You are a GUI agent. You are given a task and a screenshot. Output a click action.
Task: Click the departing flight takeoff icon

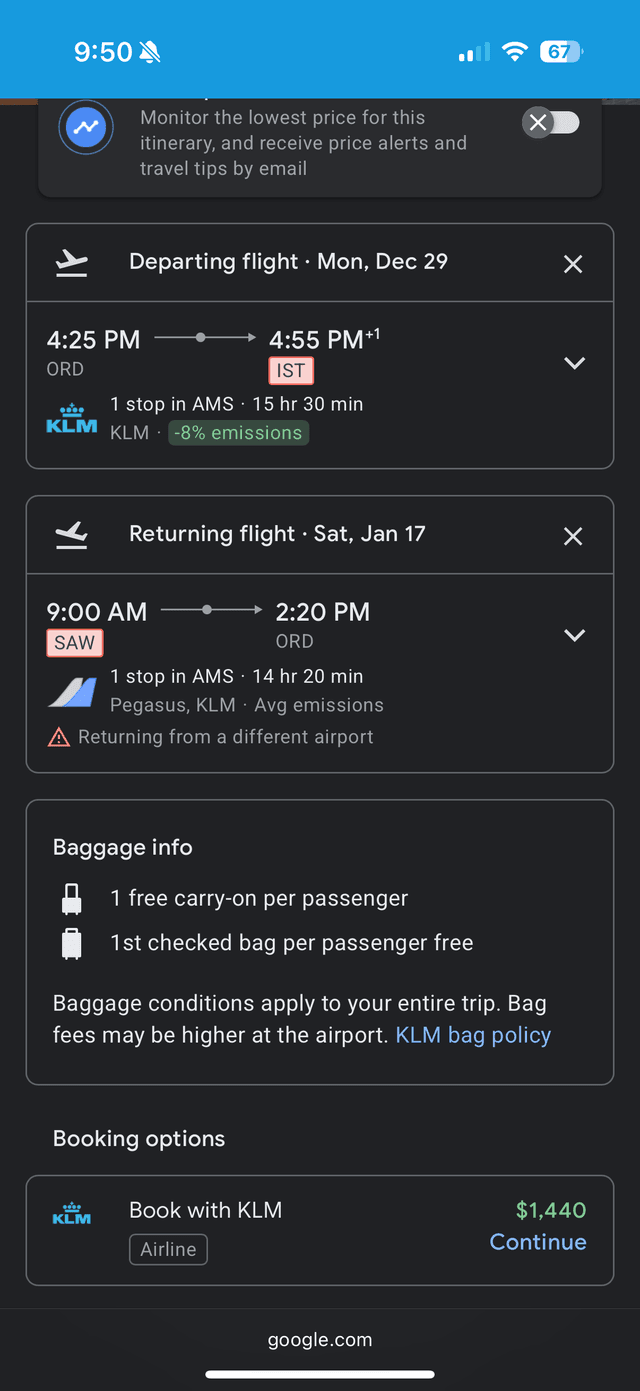72,263
